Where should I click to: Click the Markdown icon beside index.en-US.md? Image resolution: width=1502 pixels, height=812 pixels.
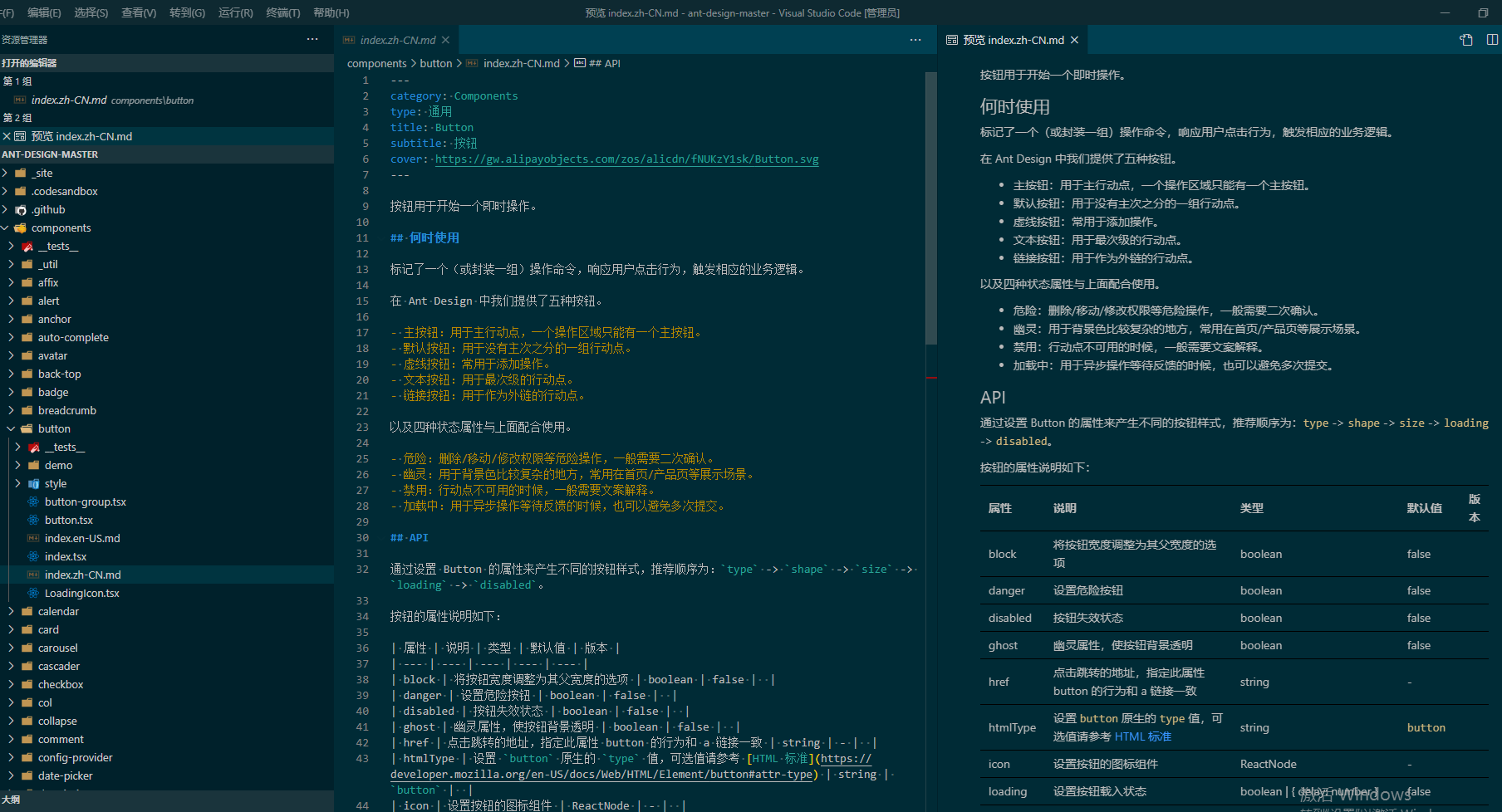(33, 539)
